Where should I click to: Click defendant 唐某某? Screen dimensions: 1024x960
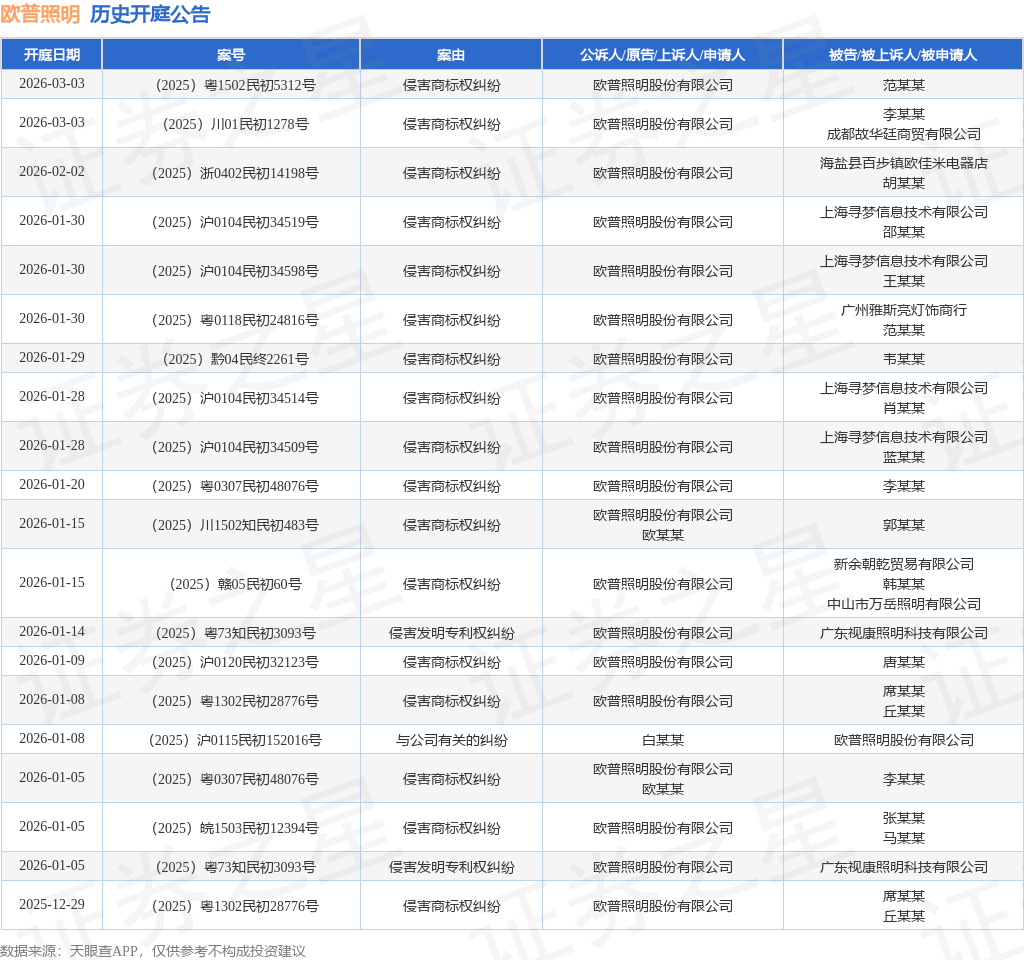click(904, 662)
